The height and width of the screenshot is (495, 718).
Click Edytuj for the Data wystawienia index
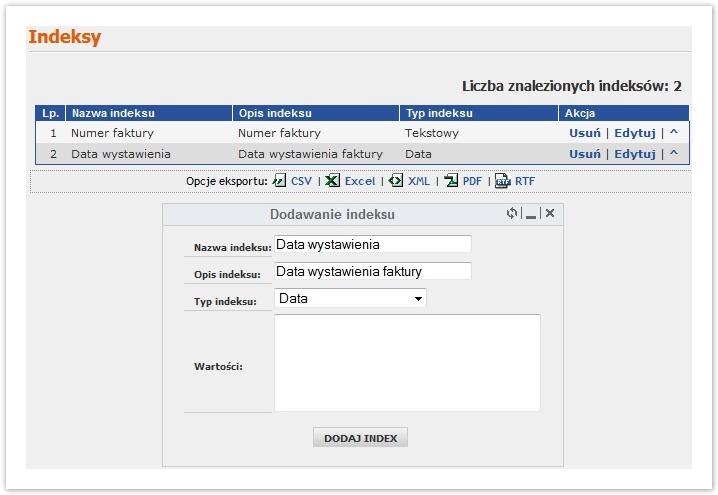(634, 154)
